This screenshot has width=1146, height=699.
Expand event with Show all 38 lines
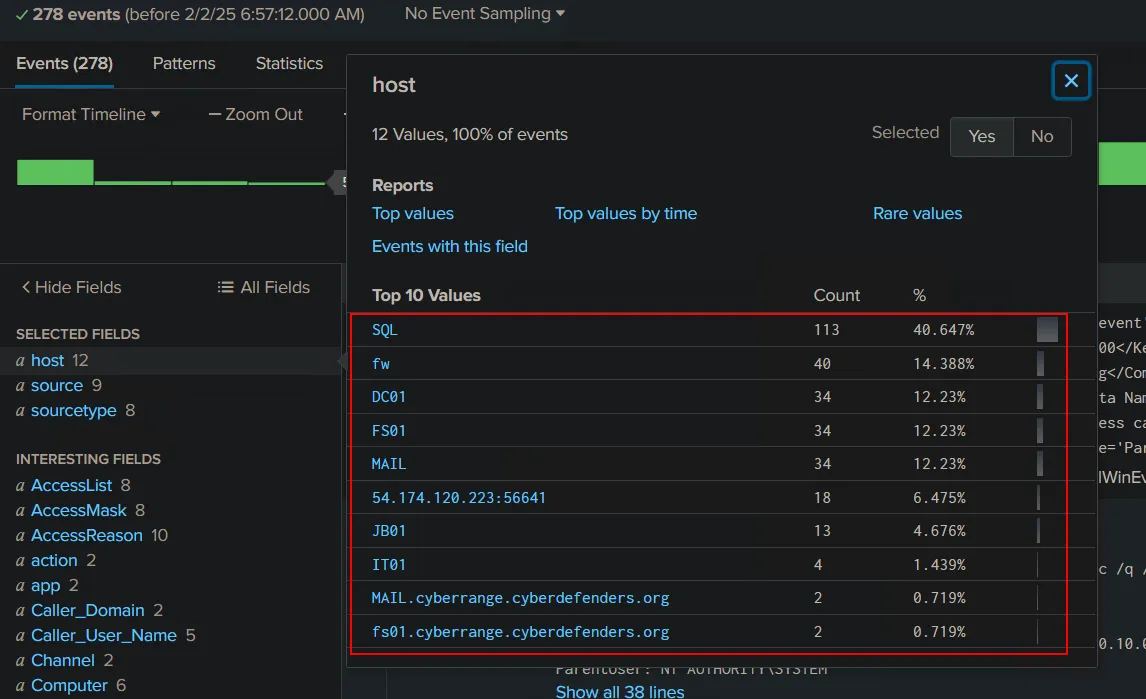[620, 691]
